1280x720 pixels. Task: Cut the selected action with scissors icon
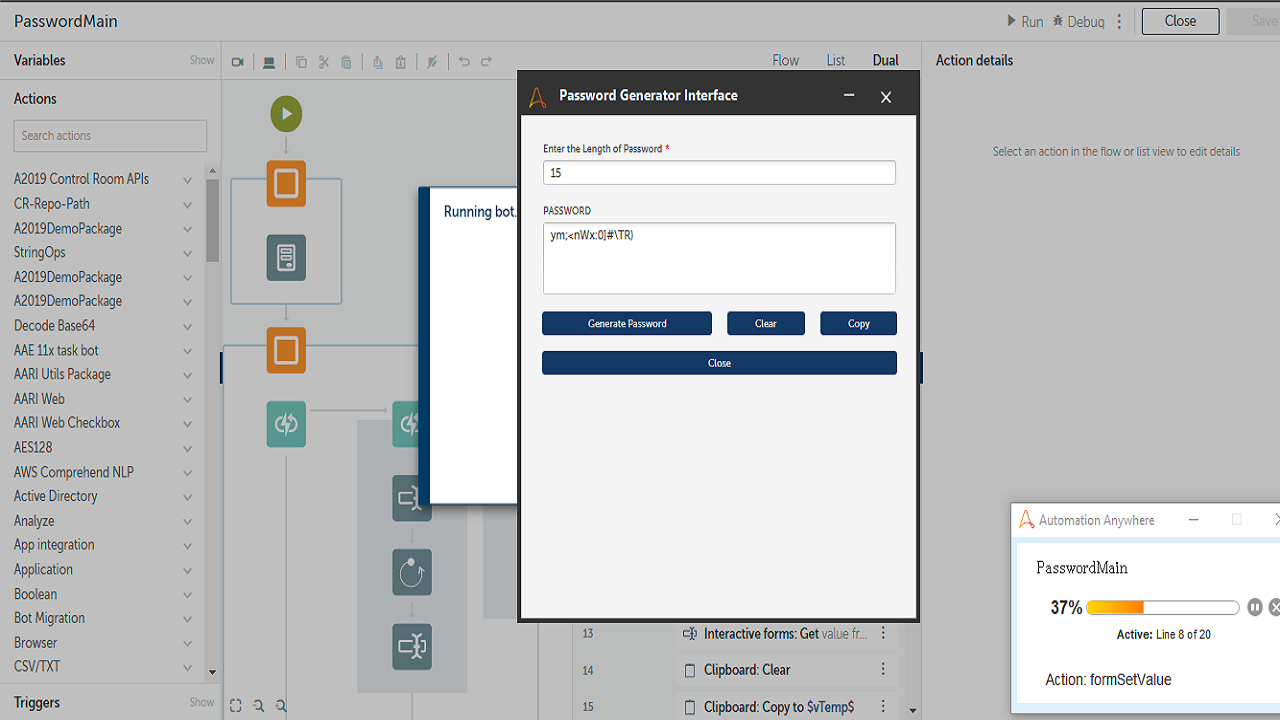click(324, 62)
